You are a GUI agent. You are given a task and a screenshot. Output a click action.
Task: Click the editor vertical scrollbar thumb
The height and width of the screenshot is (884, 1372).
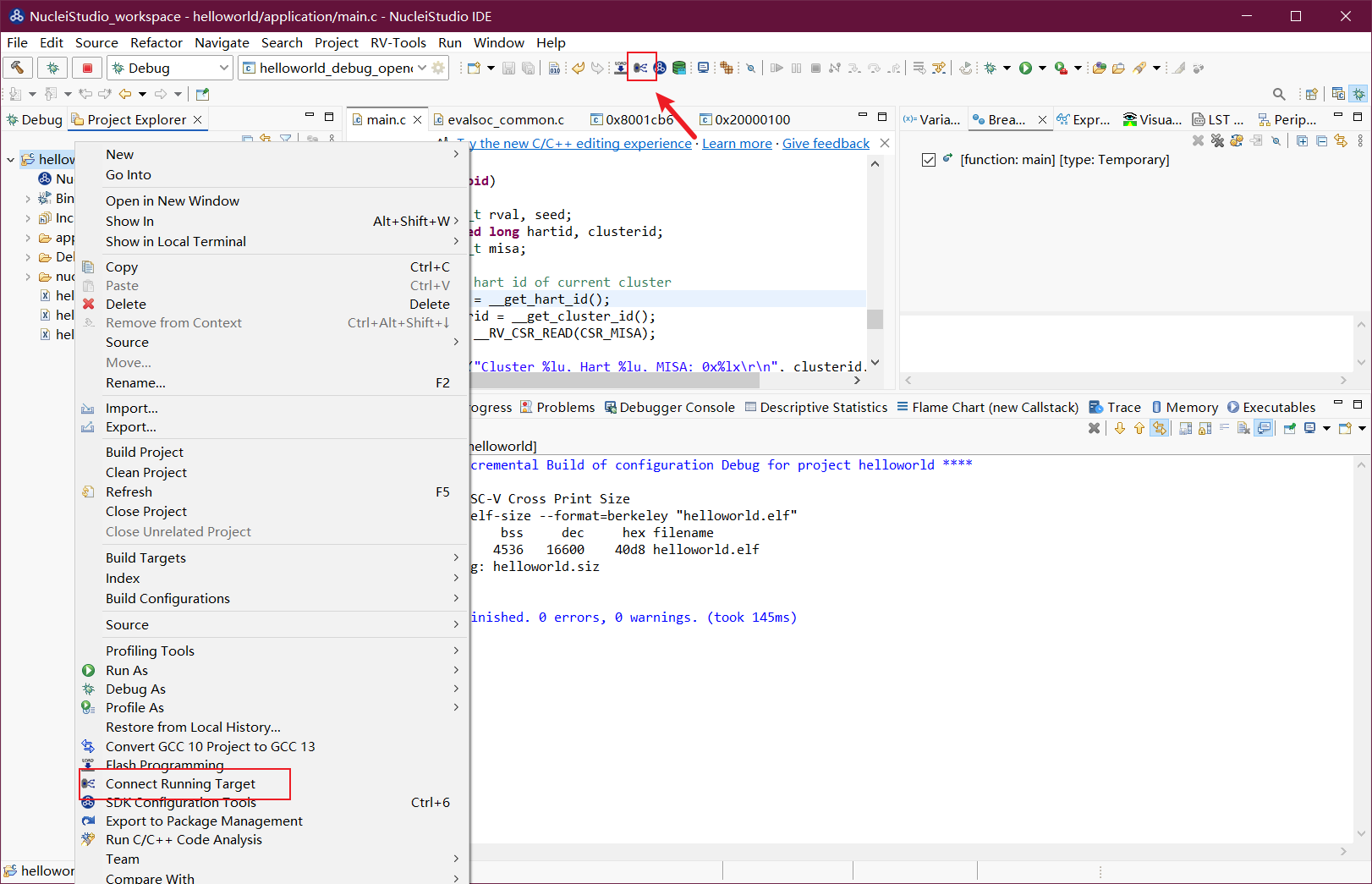point(875,319)
